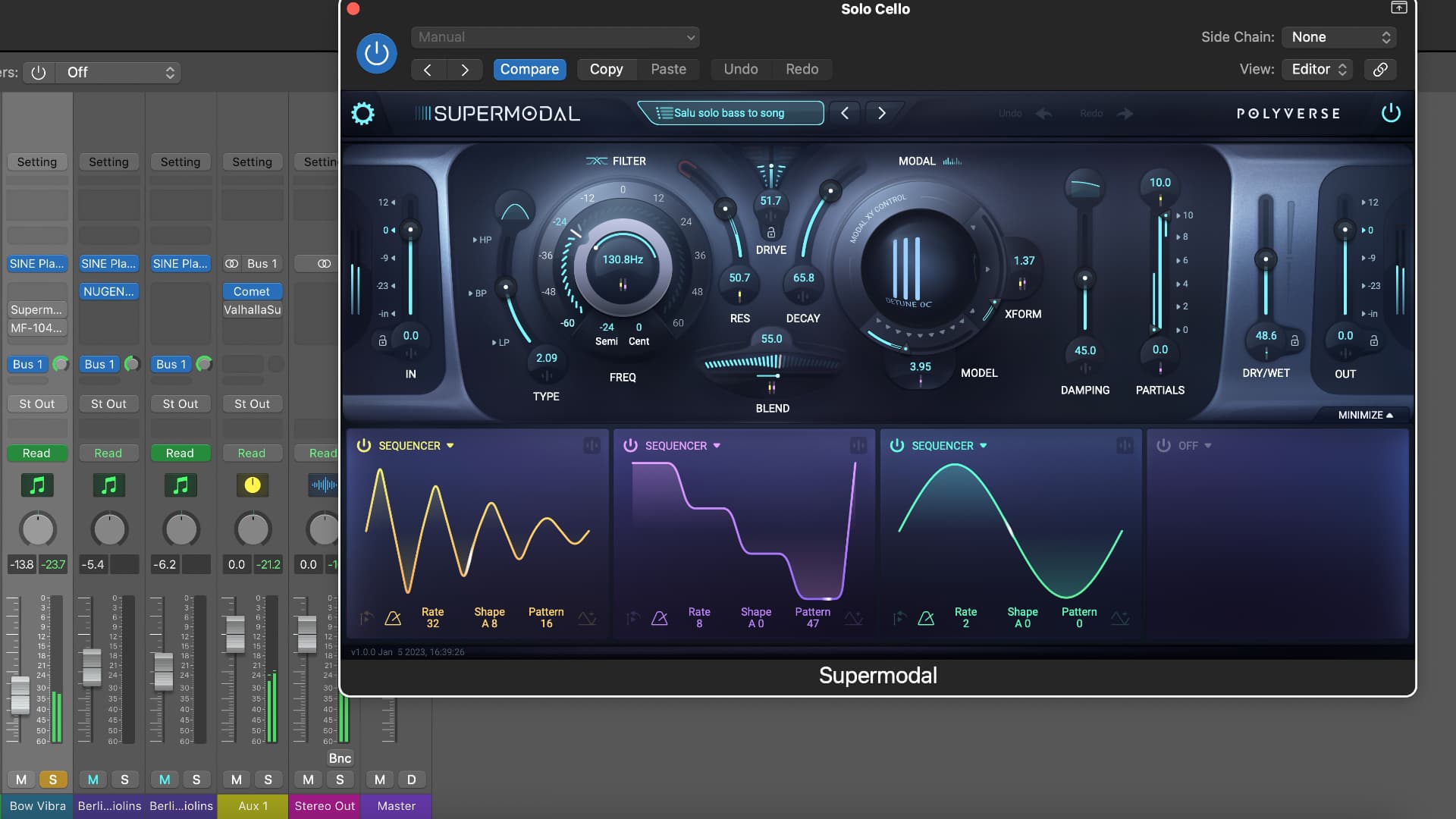Viewport: 1456px width, 819px height.
Task: Click the Copy button
Action: tap(605, 69)
